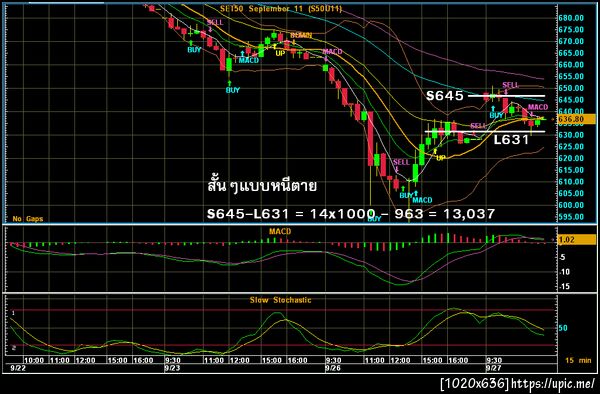The width and height of the screenshot is (600, 394).
Task: Click the 660.00 price axis label
Action: 571,65
